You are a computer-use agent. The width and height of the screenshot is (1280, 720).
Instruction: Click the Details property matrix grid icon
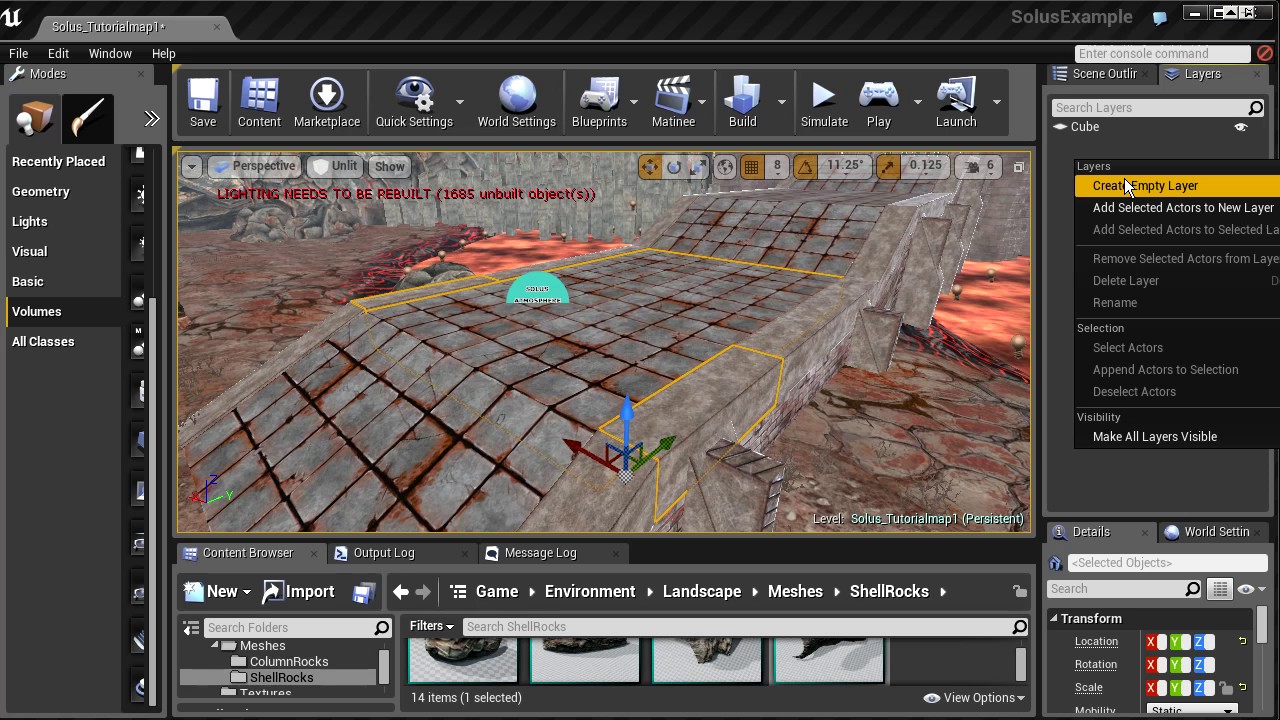1220,589
